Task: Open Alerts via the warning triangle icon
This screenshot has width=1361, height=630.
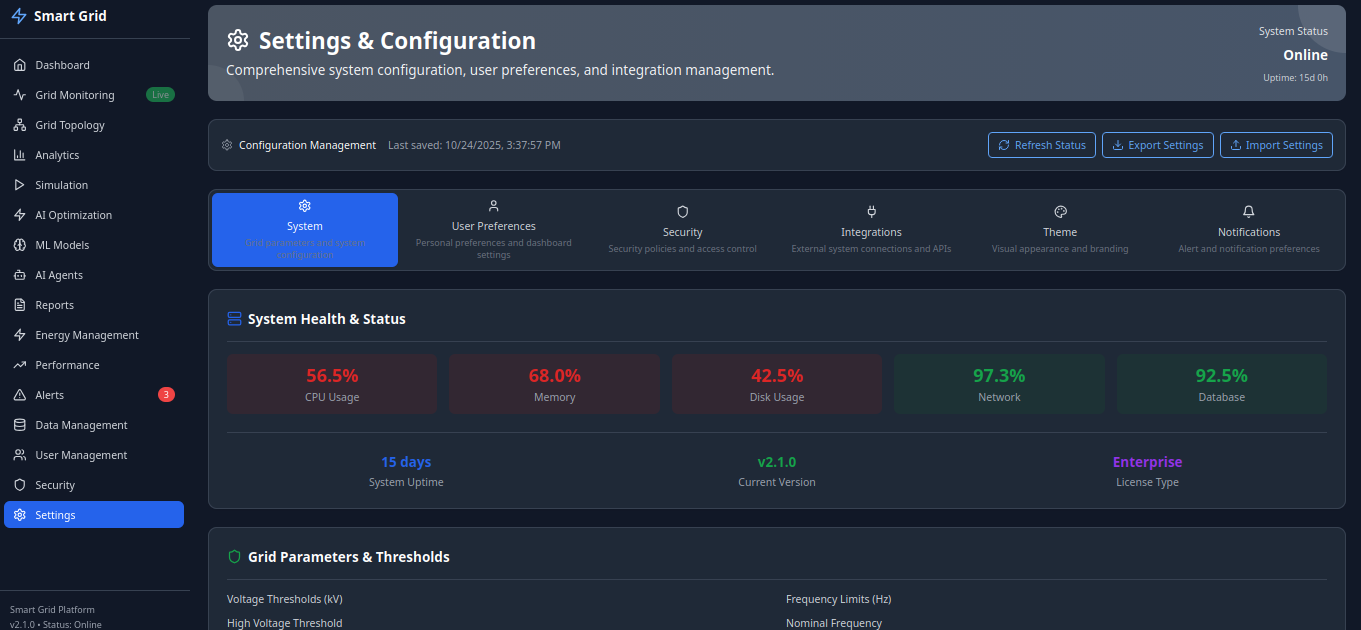Action: pyautogui.click(x=19, y=395)
